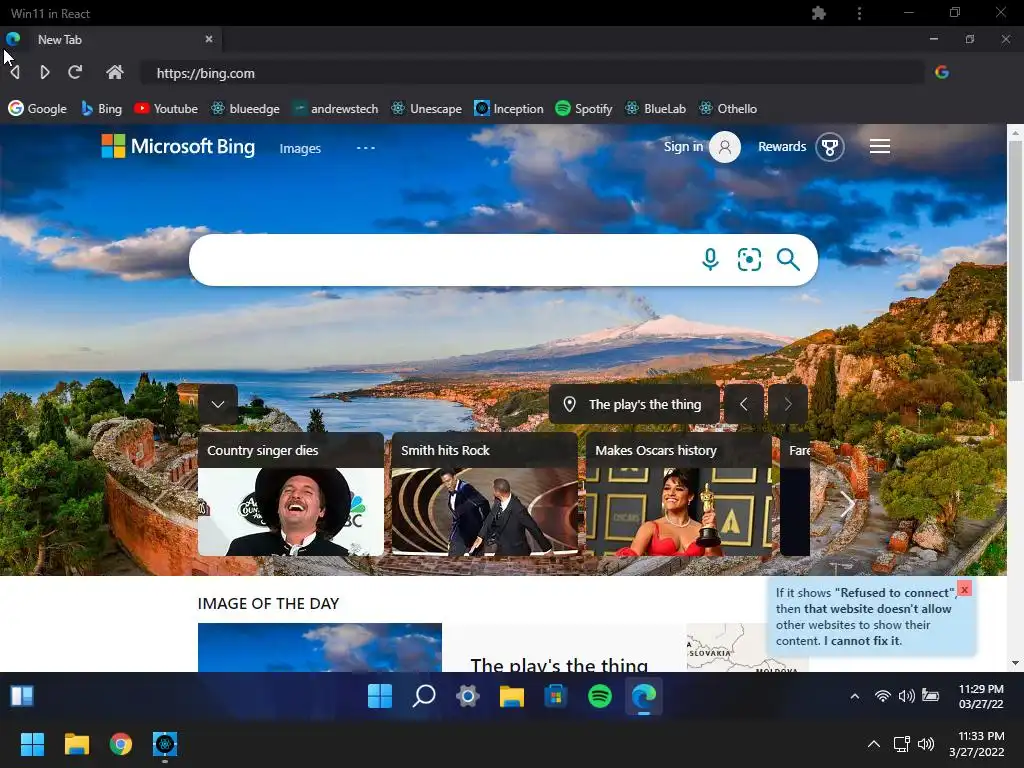Image resolution: width=1024 pixels, height=768 pixels.
Task: Go forward using the browser forward arrow
Action: 44,72
